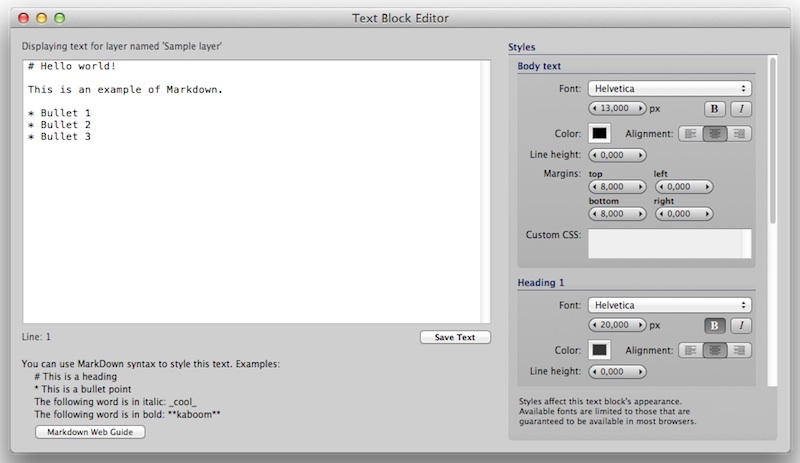Align Heading 1 text to right
The image size is (800, 463).
[740, 350]
